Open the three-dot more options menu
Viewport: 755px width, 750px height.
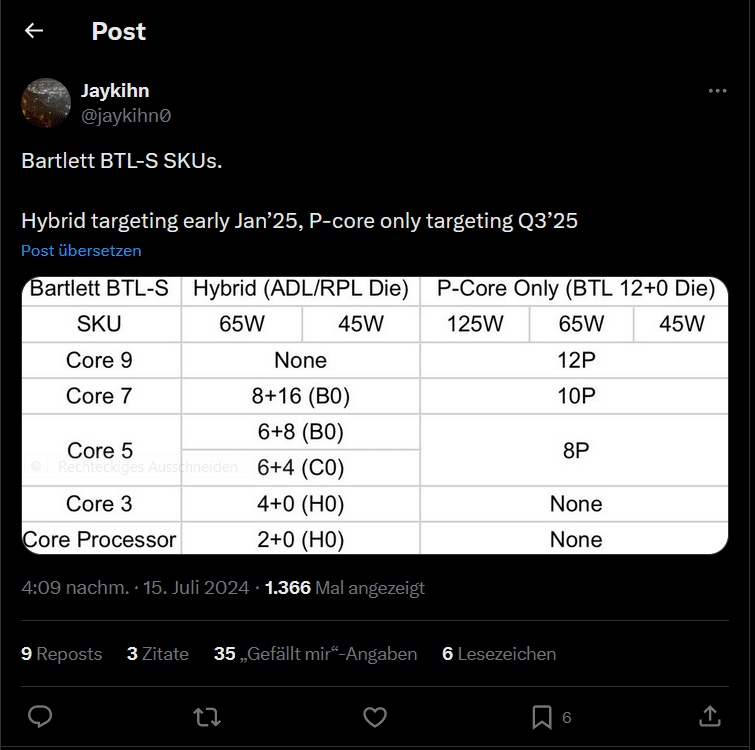coord(717,91)
